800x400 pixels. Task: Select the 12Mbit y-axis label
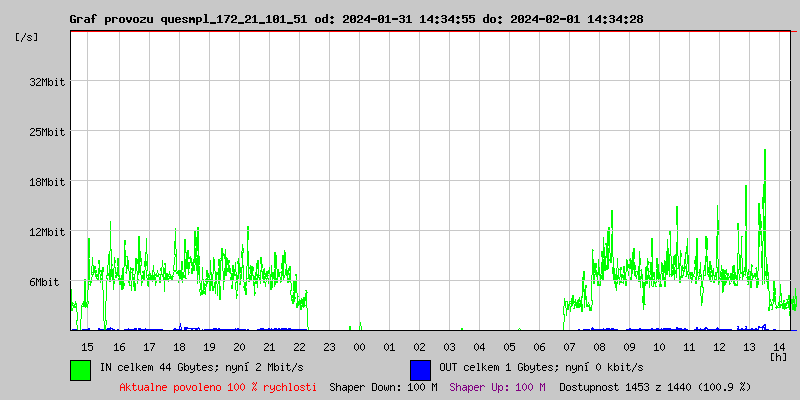pos(47,232)
